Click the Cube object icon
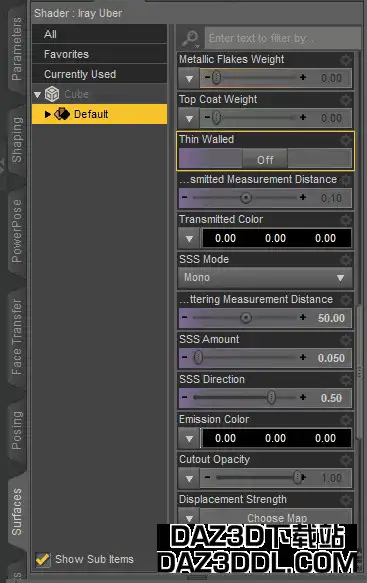The width and height of the screenshot is (367, 583). point(52,94)
